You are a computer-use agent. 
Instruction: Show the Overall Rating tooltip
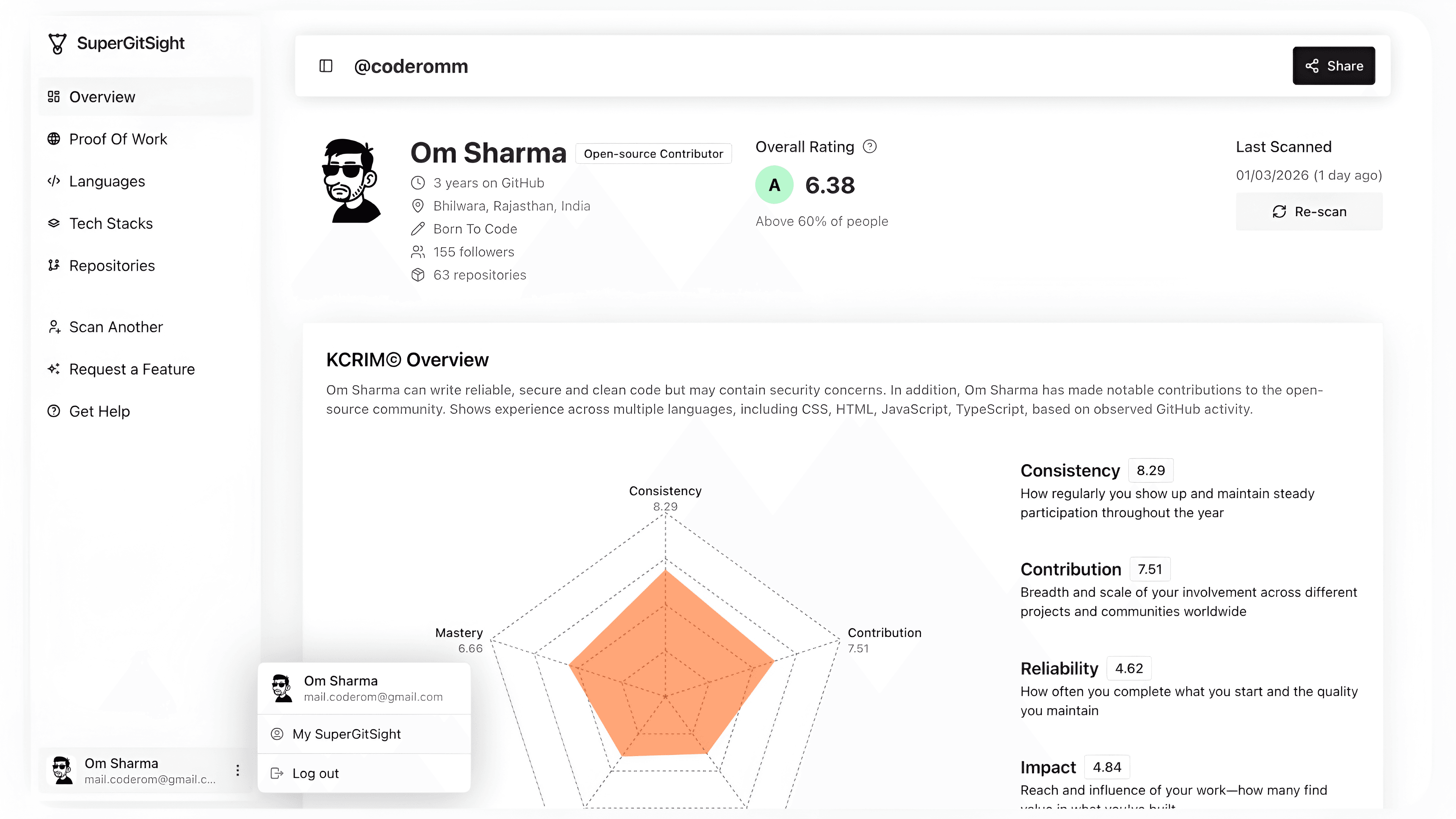click(869, 146)
